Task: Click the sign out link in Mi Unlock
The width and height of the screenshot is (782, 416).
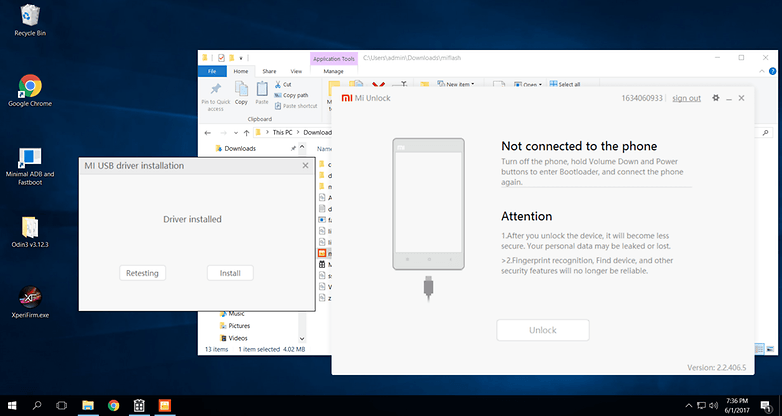Action: coord(686,98)
